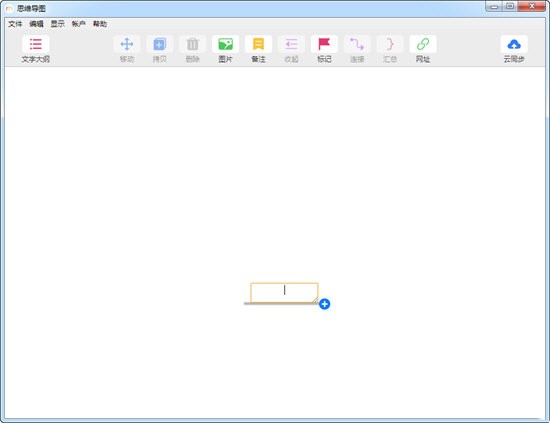Click the blue plus to add child node
This screenshot has height=423, width=550.
(324, 304)
